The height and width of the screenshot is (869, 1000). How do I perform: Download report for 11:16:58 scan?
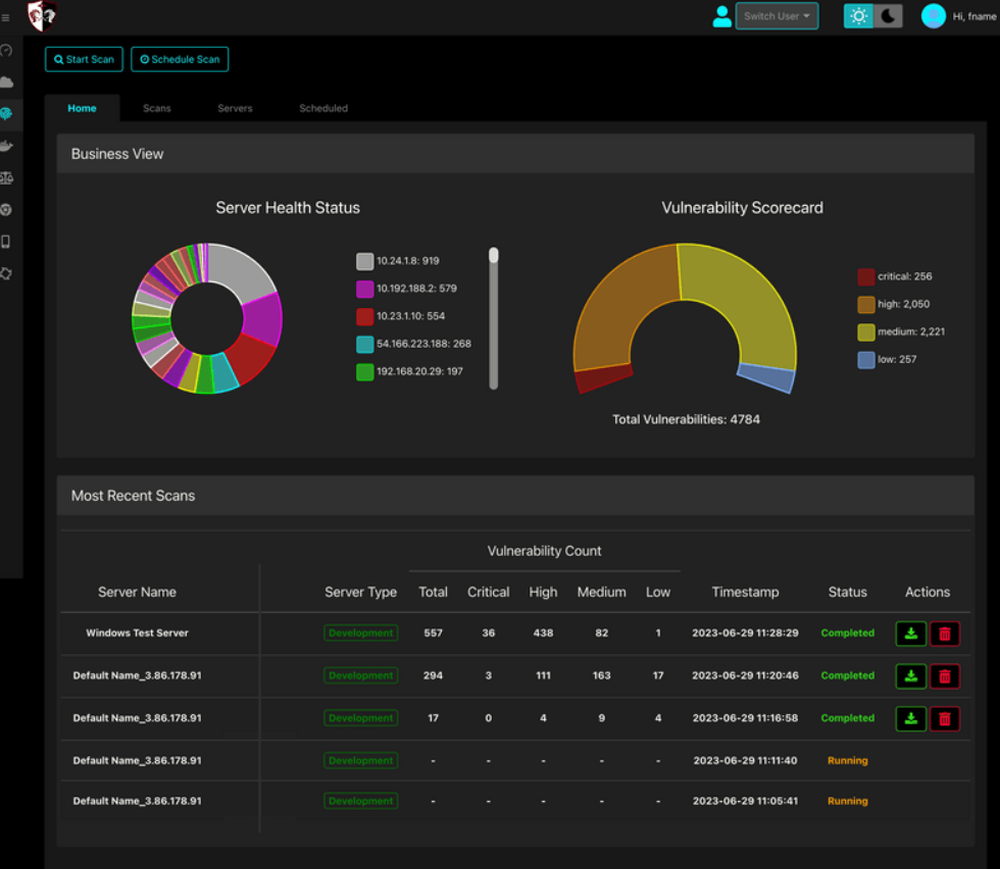click(x=911, y=719)
